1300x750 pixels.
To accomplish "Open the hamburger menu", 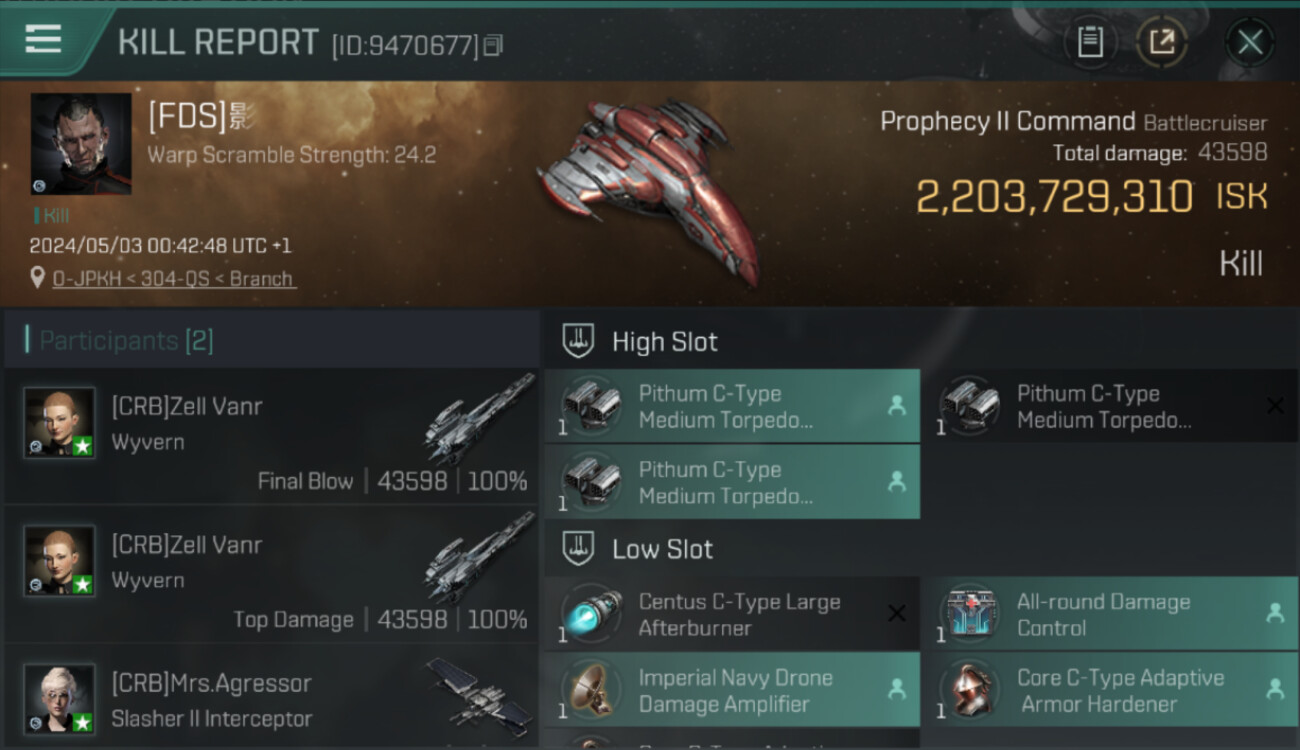I will tap(43, 39).
